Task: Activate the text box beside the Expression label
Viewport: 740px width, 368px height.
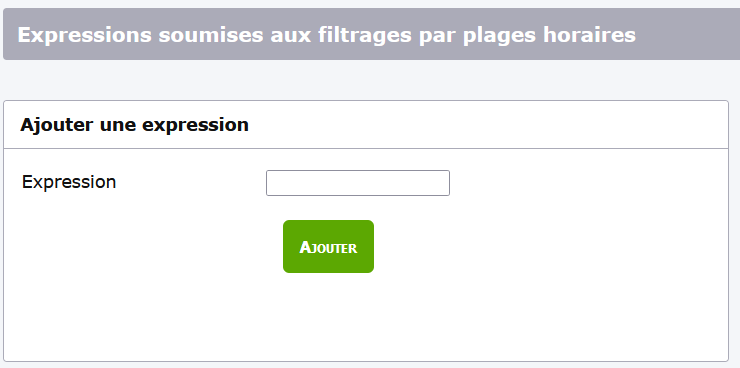Action: tap(358, 183)
